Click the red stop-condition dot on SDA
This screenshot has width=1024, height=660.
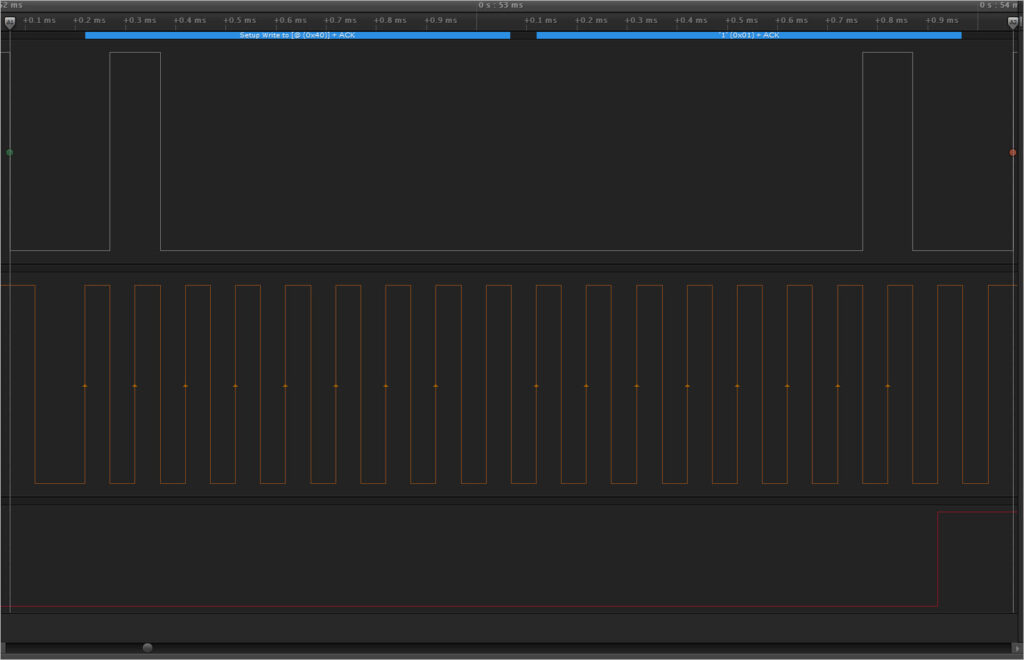coord(1013,152)
